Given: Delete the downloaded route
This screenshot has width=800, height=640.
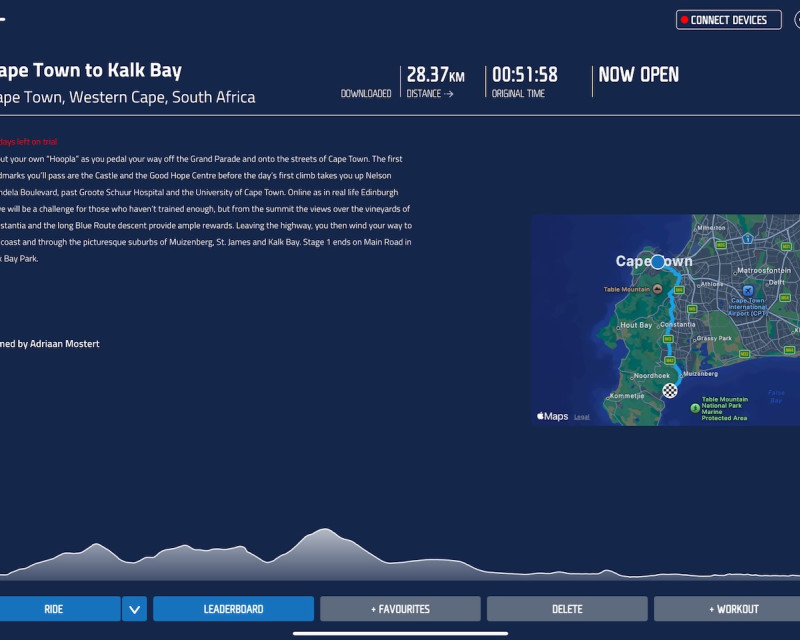Looking at the screenshot, I should click(x=567, y=609).
